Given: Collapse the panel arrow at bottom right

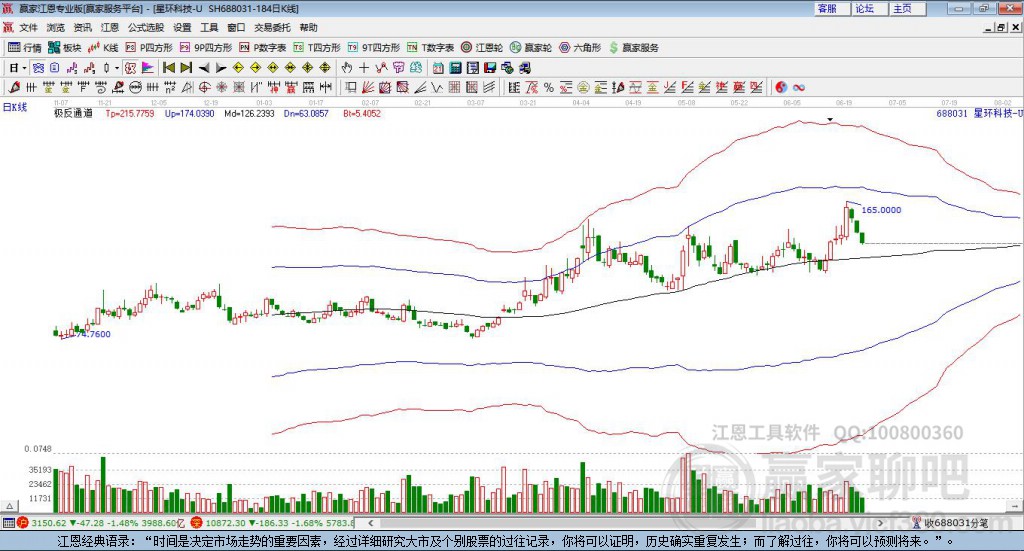Looking at the screenshot, I should coord(1015,507).
